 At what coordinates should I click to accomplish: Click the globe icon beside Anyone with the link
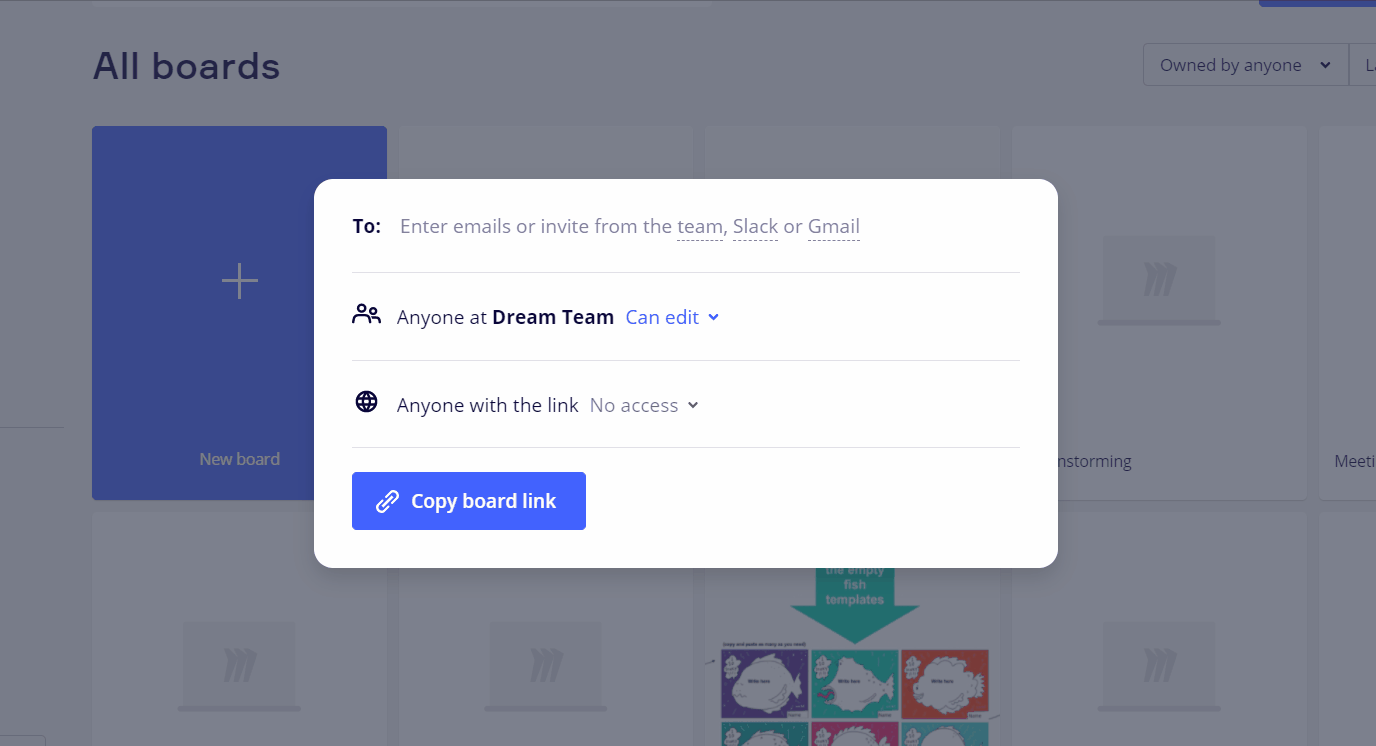[x=367, y=402]
